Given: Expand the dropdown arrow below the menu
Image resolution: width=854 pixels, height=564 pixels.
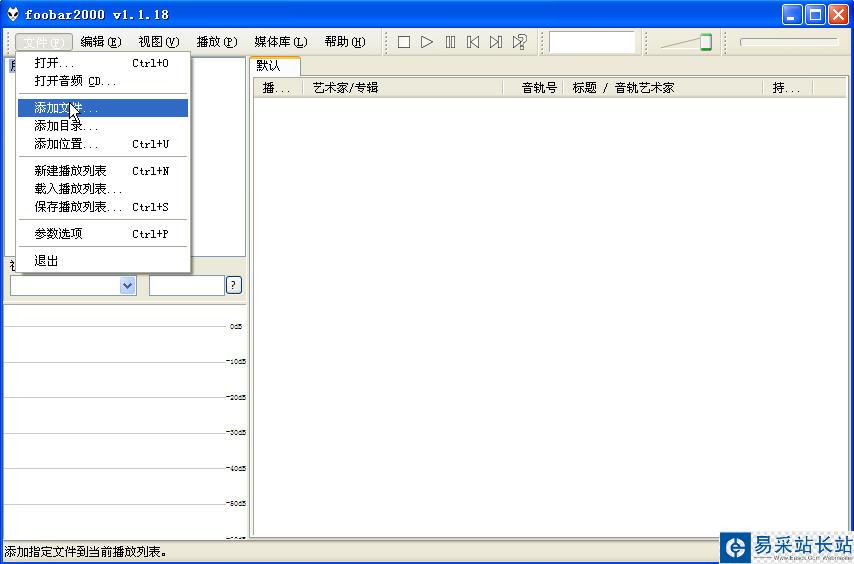Looking at the screenshot, I should pyautogui.click(x=127, y=285).
